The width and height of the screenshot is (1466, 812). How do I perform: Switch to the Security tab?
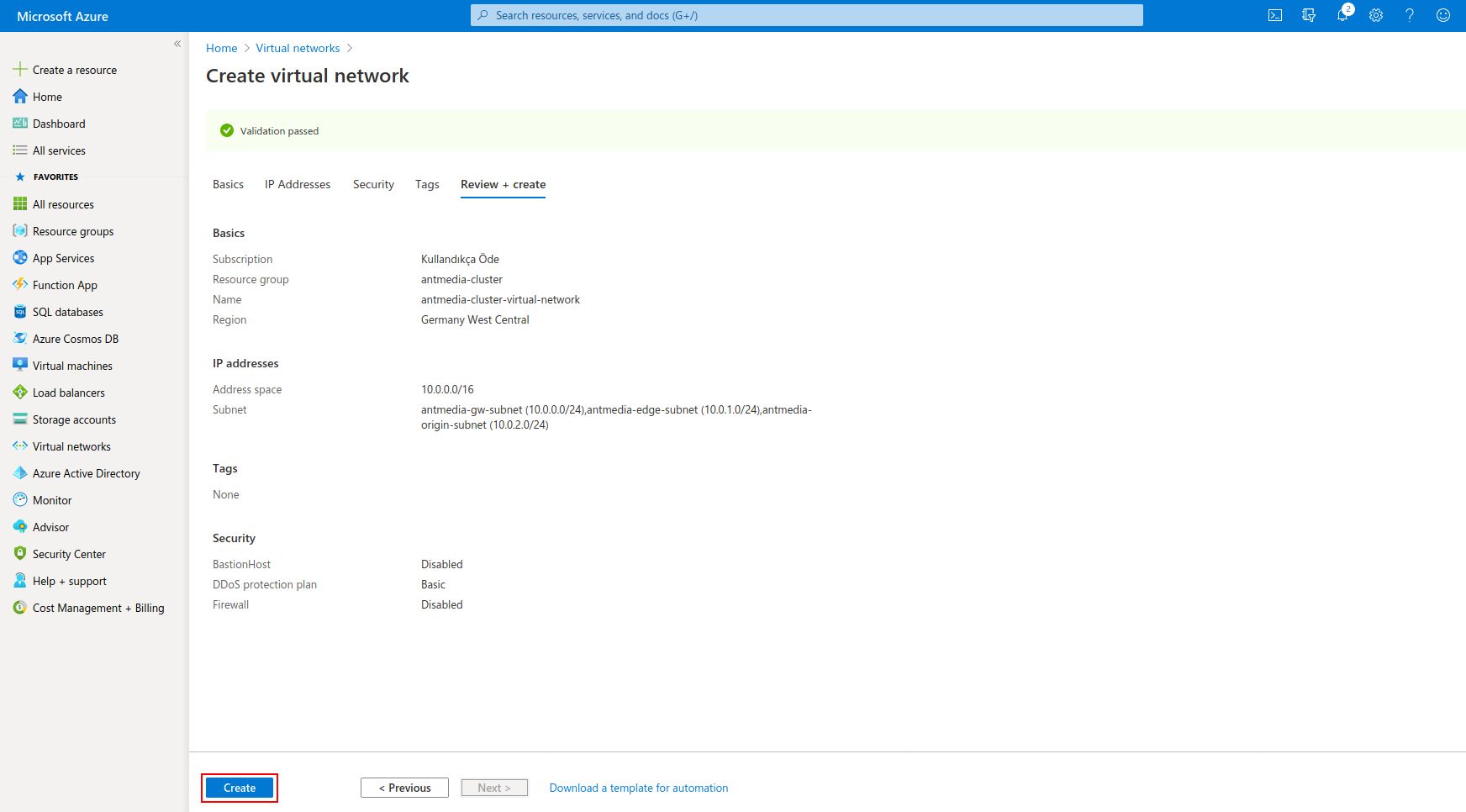tap(373, 184)
